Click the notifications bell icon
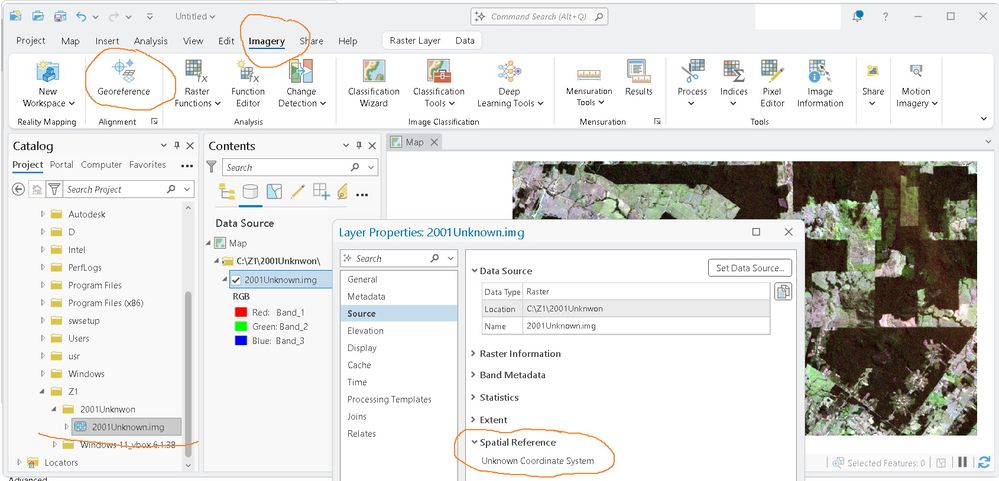Viewport: 999px width, 481px height. coord(858,17)
